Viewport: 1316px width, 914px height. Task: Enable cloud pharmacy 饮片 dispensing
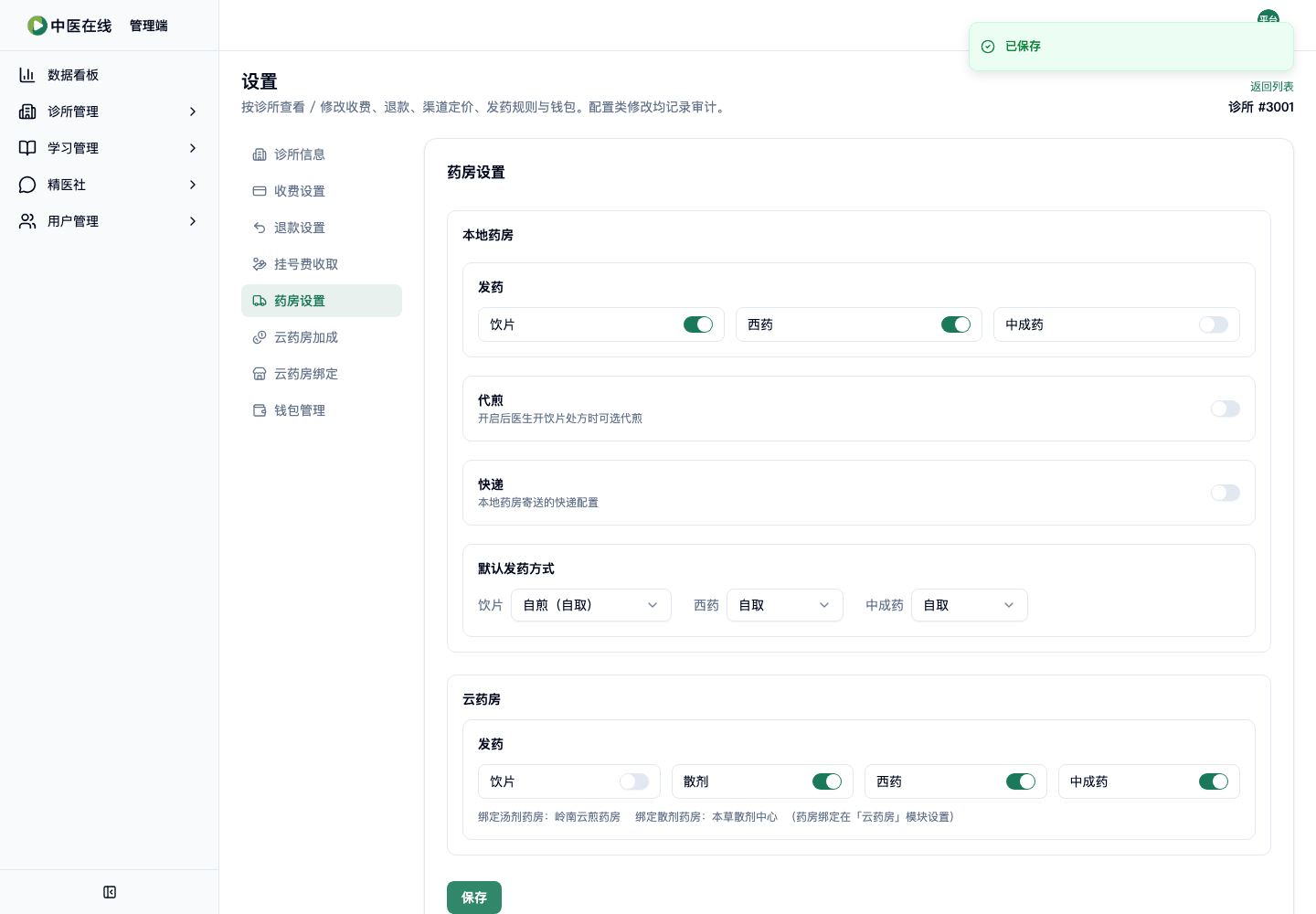pos(634,781)
